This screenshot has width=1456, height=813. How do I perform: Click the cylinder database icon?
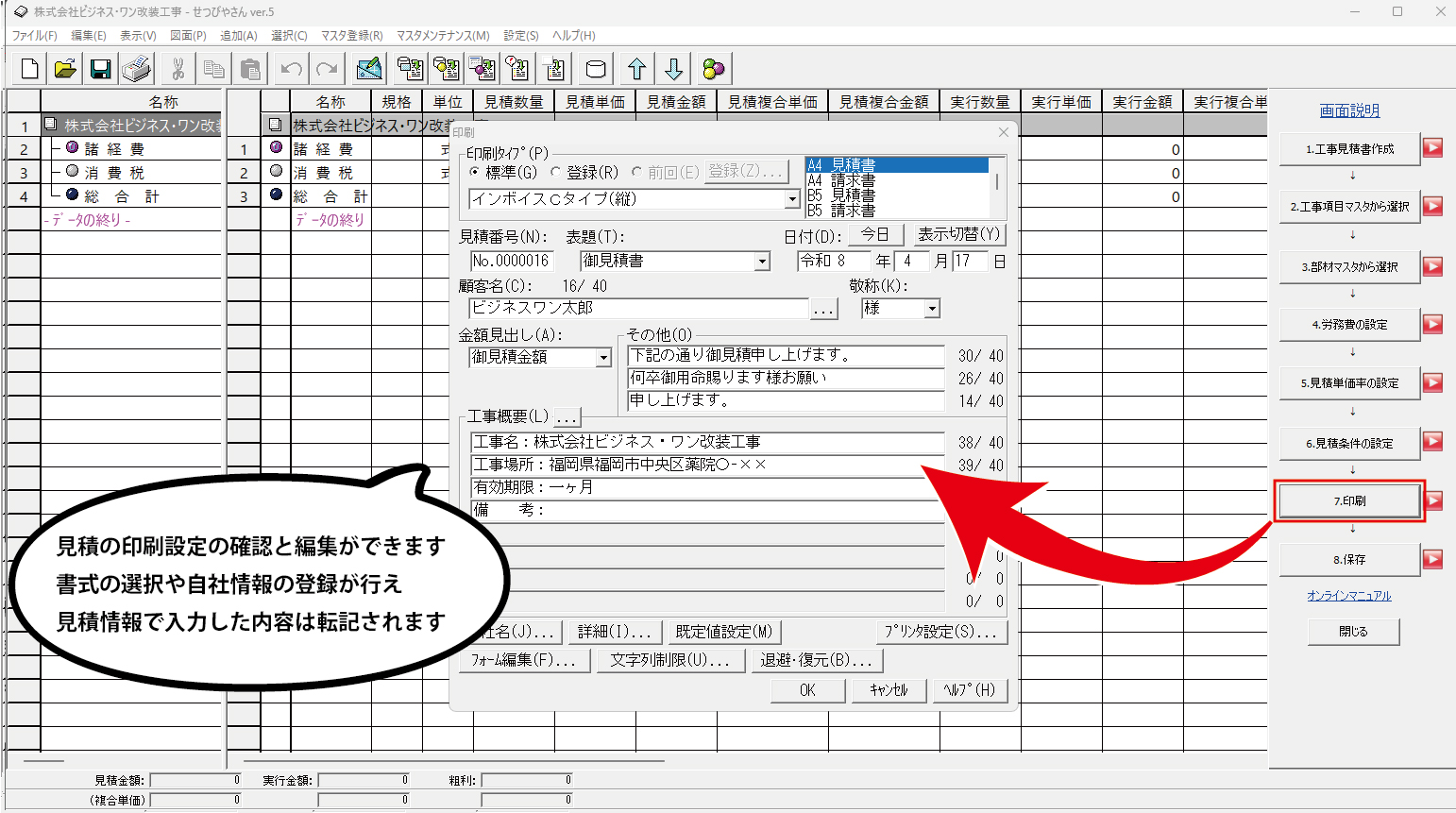[596, 69]
